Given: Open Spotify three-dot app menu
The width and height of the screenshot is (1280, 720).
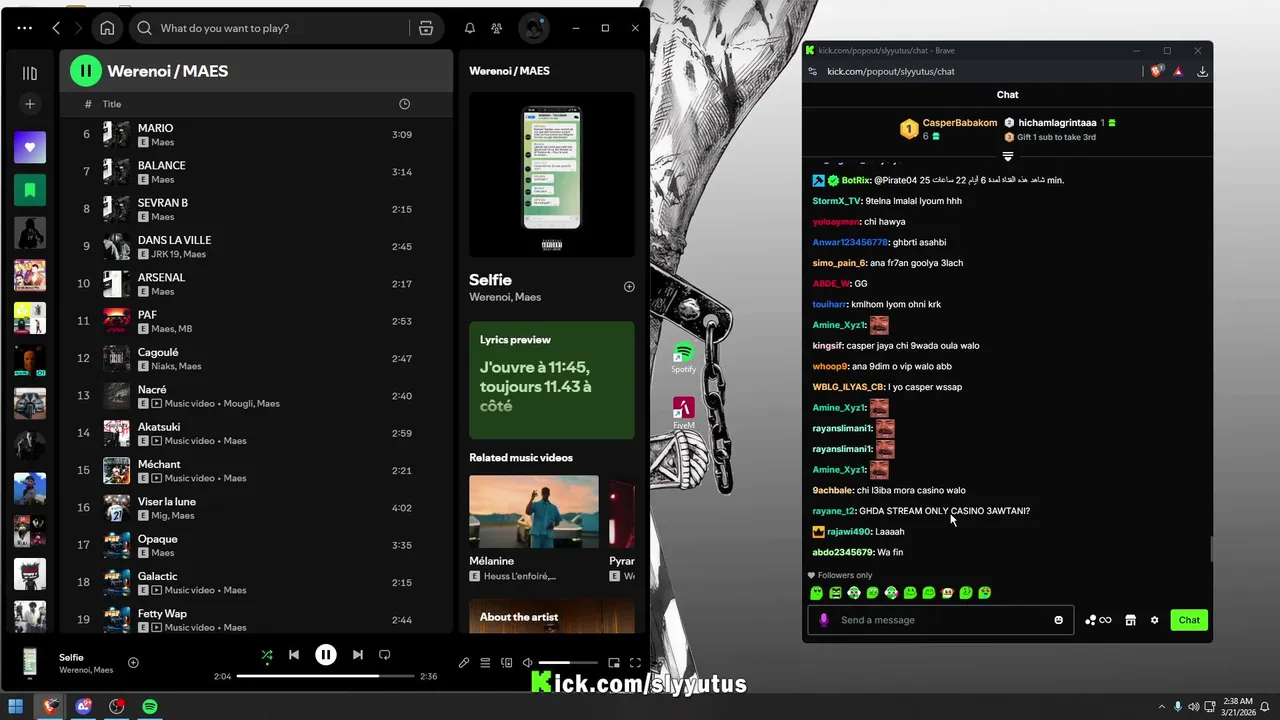Looking at the screenshot, I should click(x=25, y=28).
